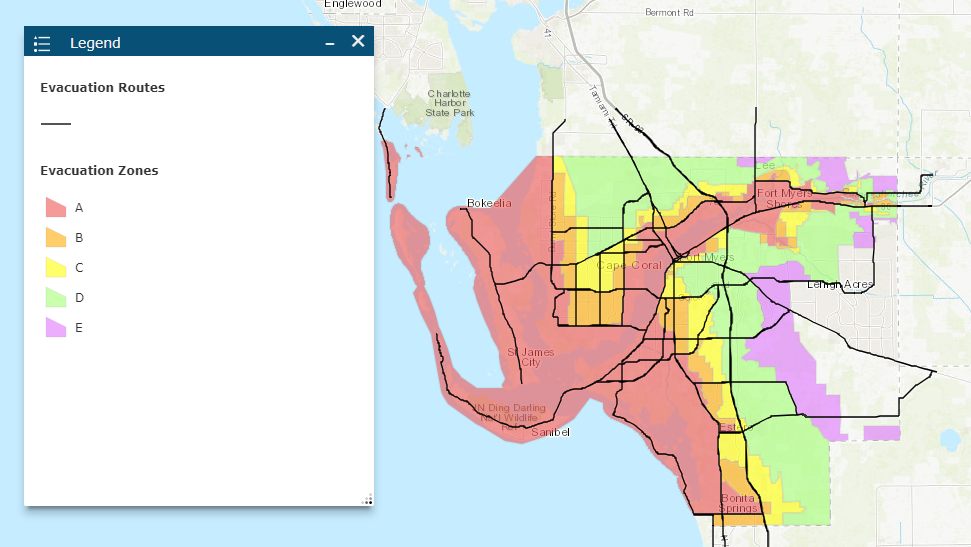Click the Legend panel resize handle
971x547 pixels.
(x=367, y=499)
